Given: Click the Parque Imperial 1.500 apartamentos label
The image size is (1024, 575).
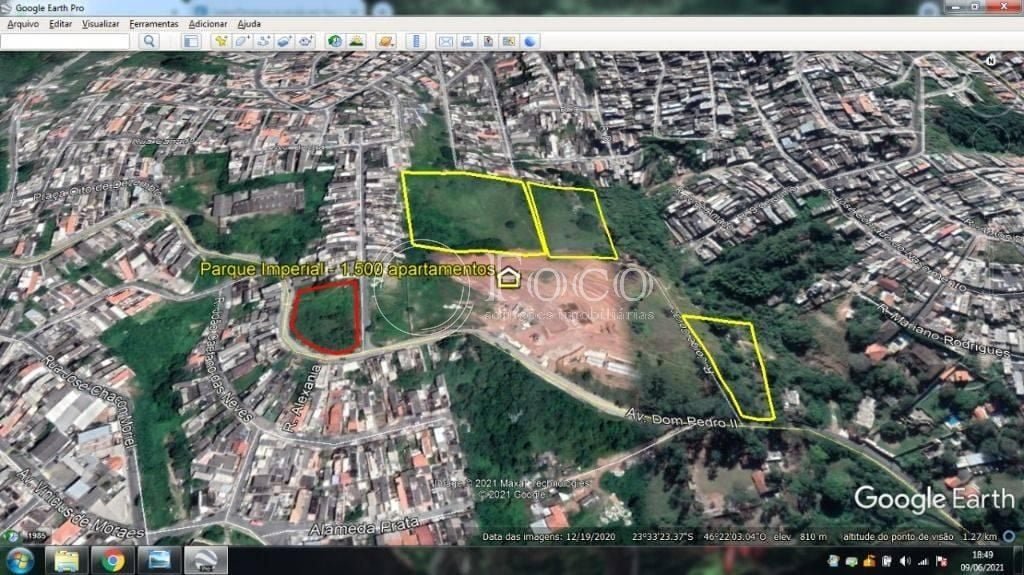Looking at the screenshot, I should pos(347,269).
